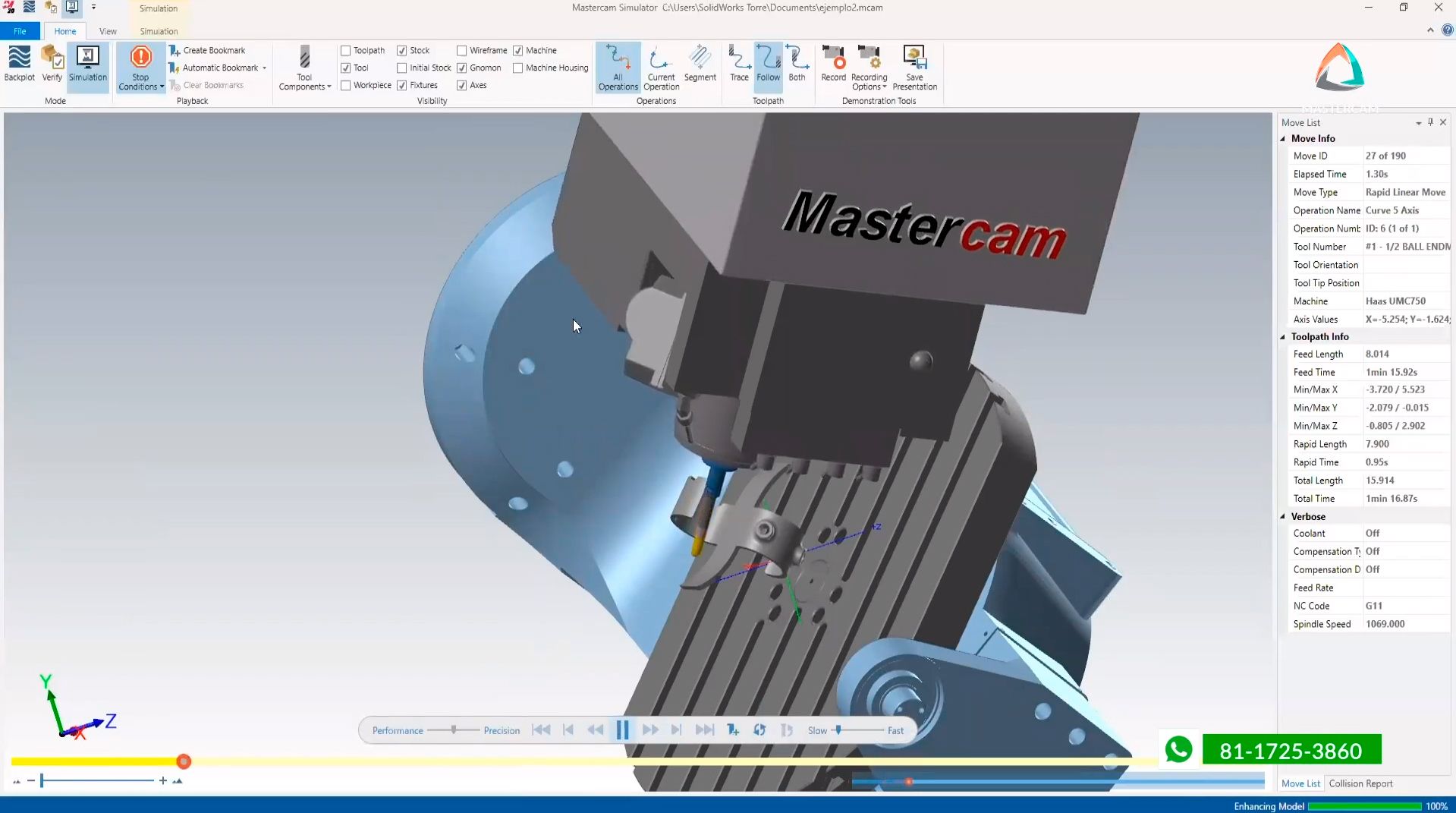Enable the Wireframe visibility checkbox

pyautogui.click(x=462, y=50)
